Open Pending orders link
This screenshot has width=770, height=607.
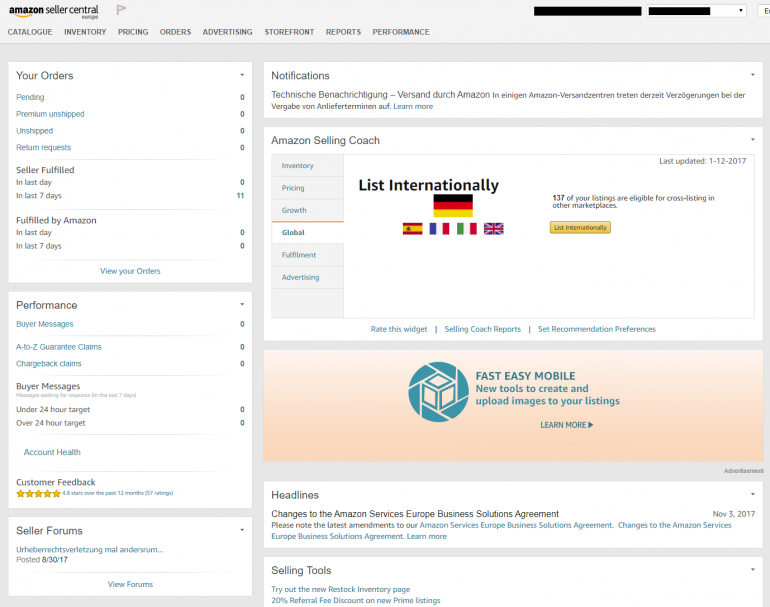click(30, 97)
